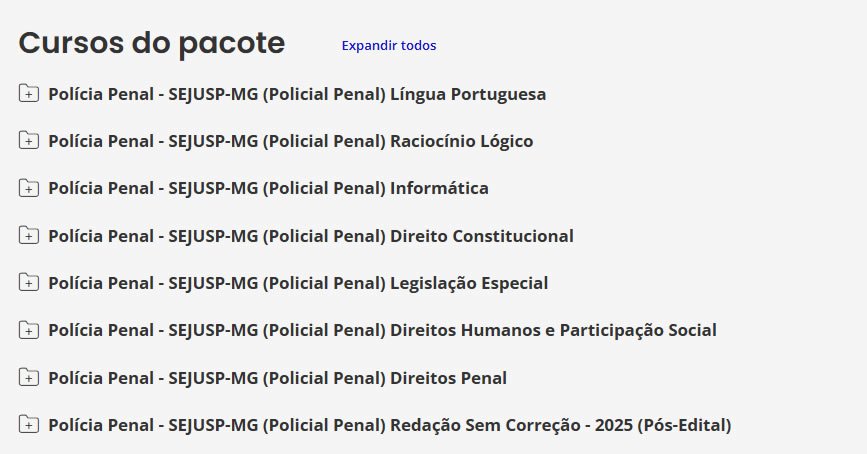Open the Informática course title row
The height and width of the screenshot is (454, 867).
pos(268,188)
